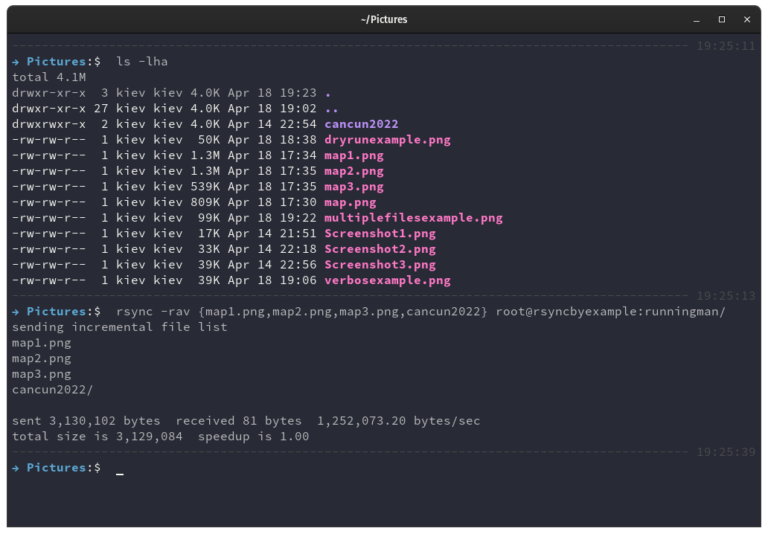Click the ~/Pictures window title
Image resolution: width=768 pixels, height=534 pixels.
tap(384, 20)
